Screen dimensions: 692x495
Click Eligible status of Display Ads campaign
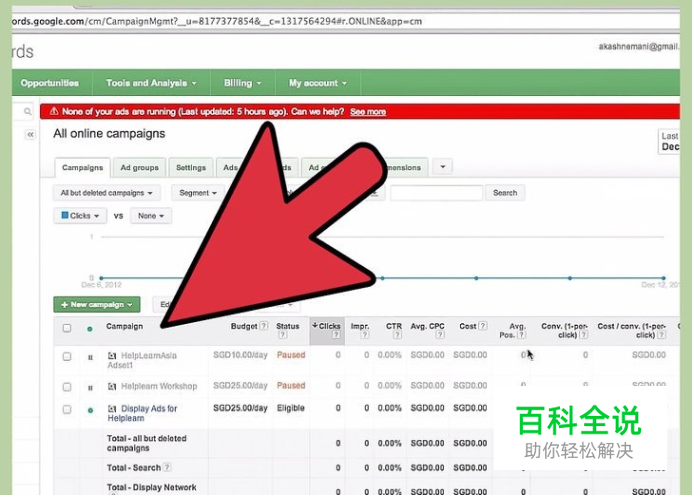pos(291,408)
